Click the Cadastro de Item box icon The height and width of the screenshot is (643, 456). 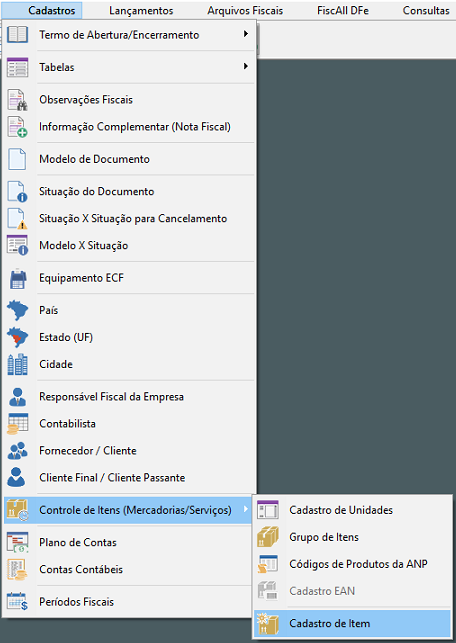[268, 624]
